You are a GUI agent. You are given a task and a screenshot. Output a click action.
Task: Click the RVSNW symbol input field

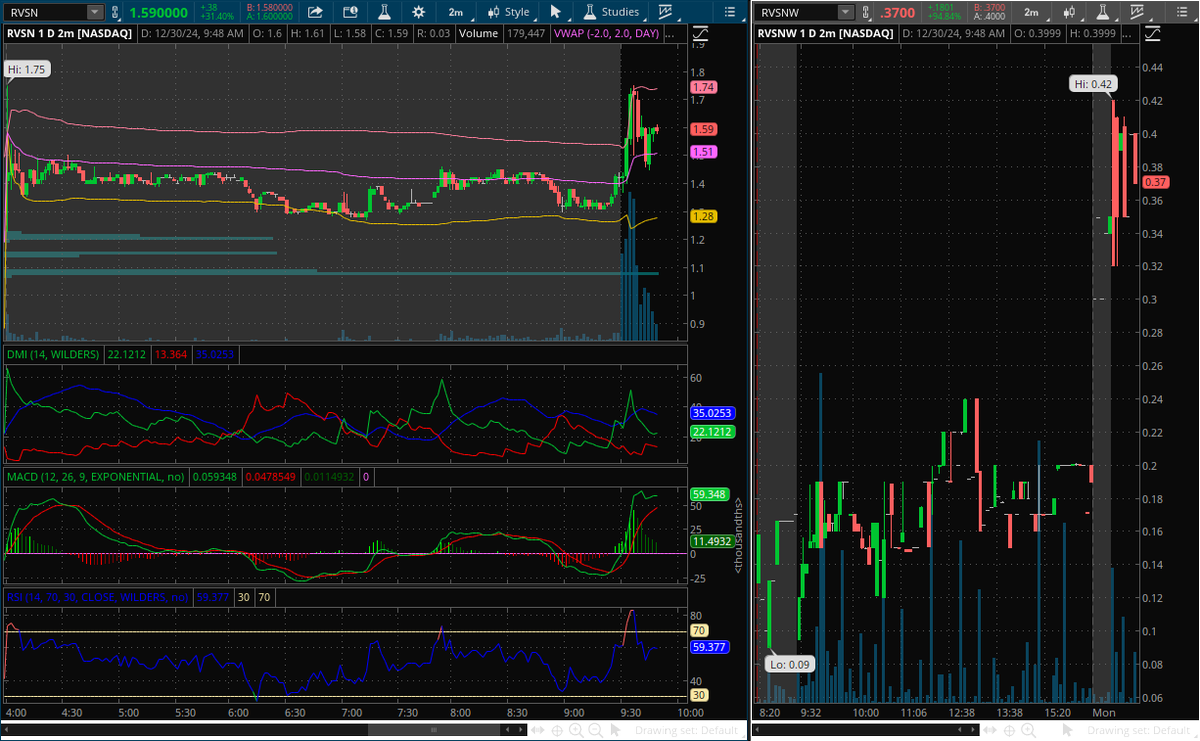tap(797, 12)
